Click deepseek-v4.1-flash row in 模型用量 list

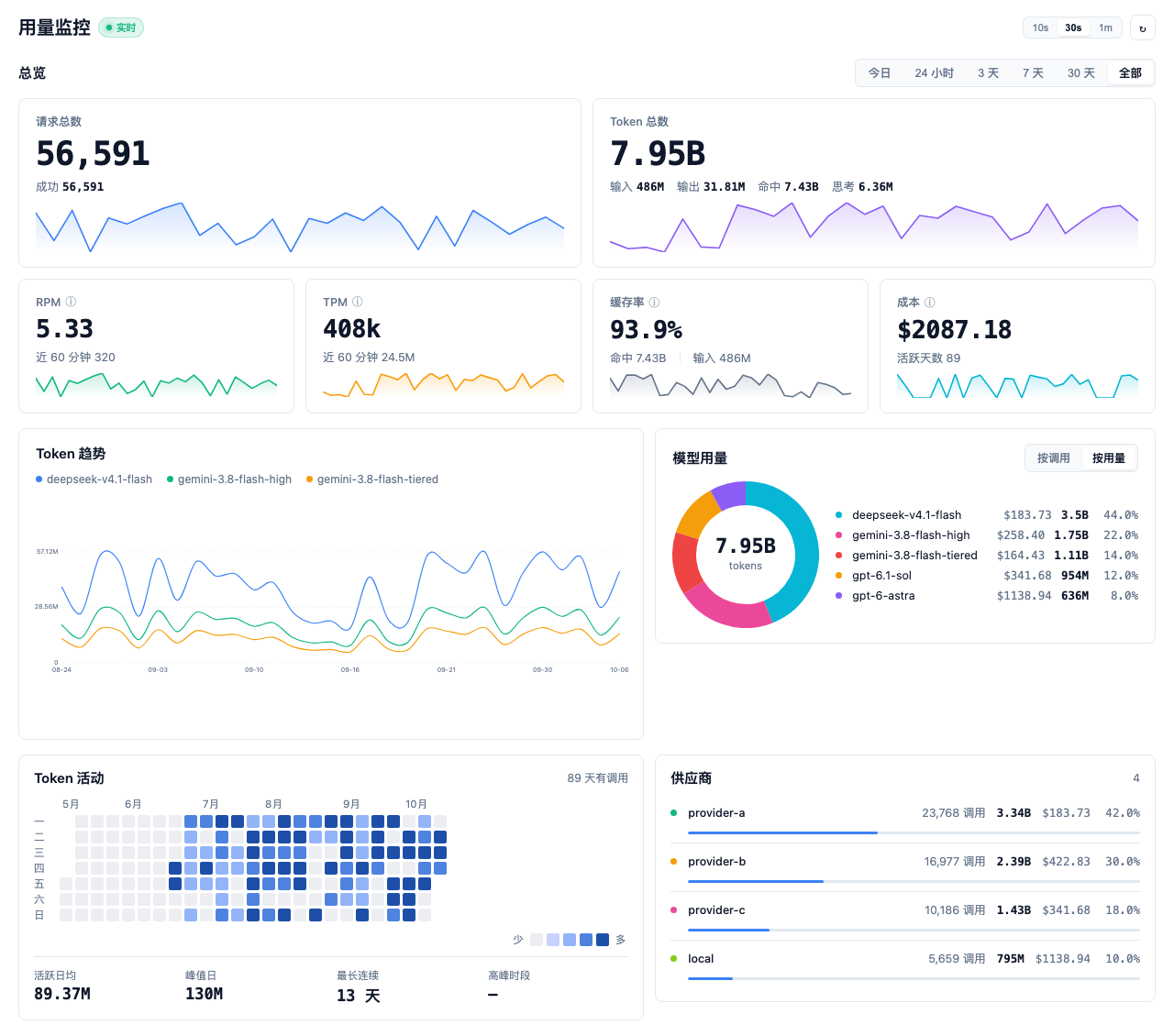tap(987, 515)
